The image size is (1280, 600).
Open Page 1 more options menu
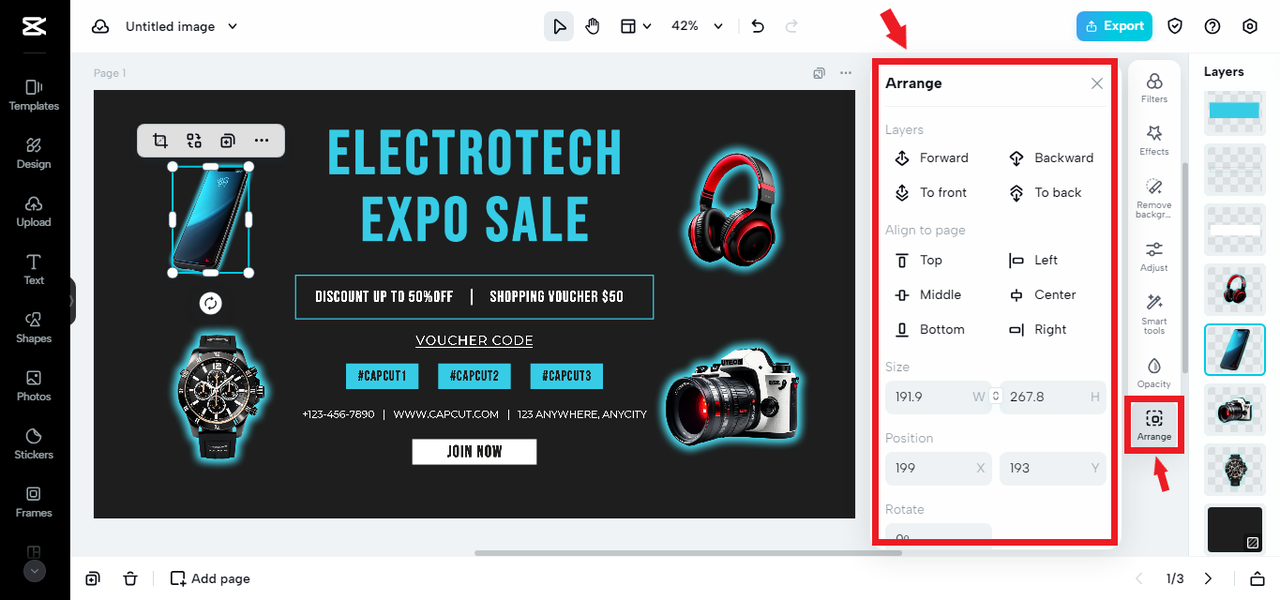846,73
